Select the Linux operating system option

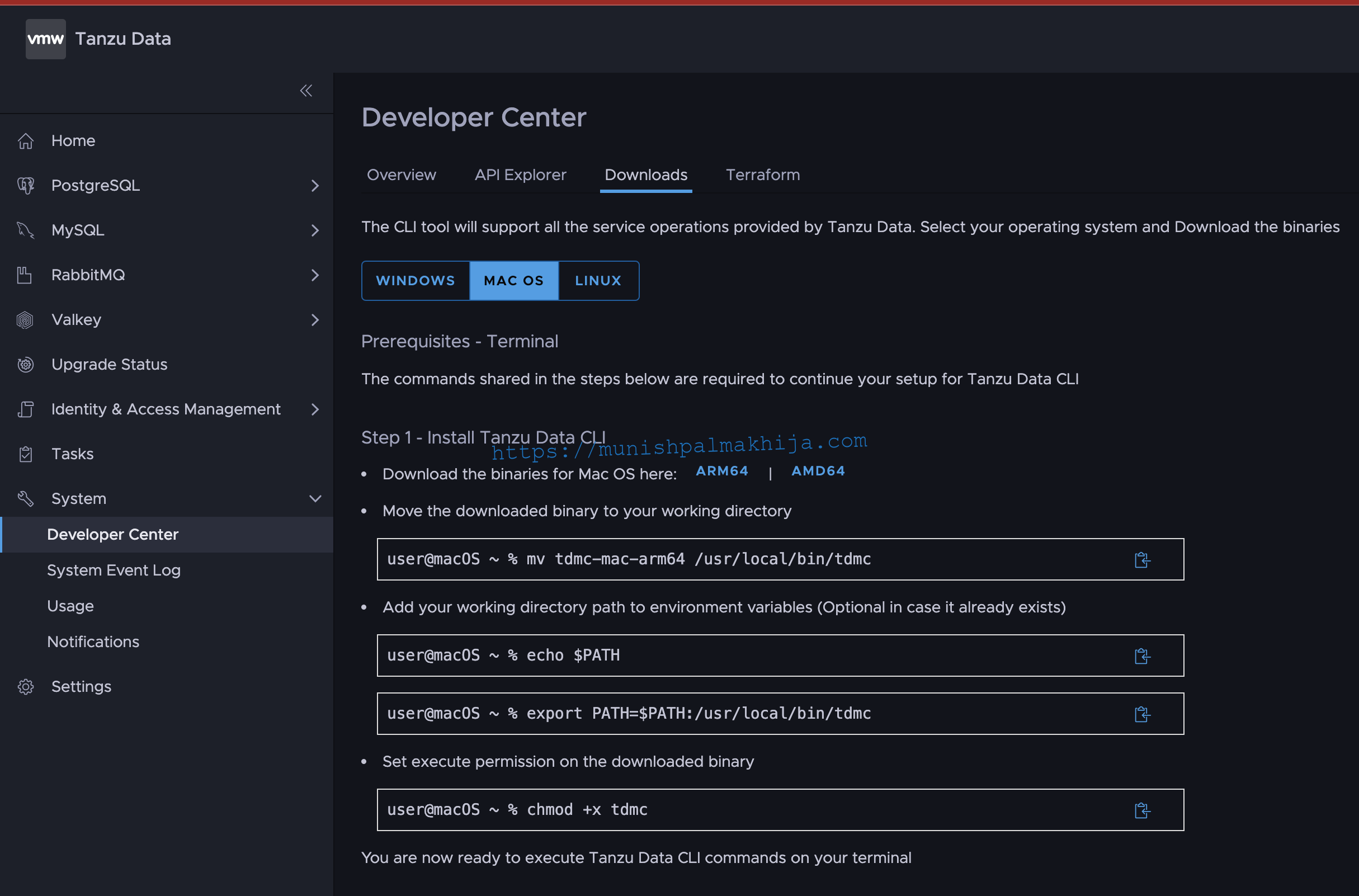(x=598, y=281)
